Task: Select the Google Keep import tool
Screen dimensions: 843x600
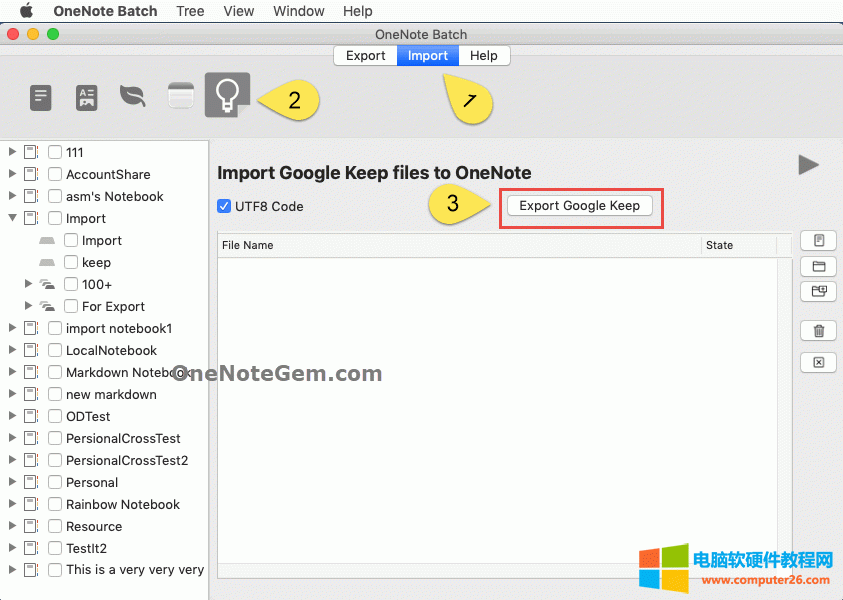Action: pyautogui.click(x=225, y=95)
